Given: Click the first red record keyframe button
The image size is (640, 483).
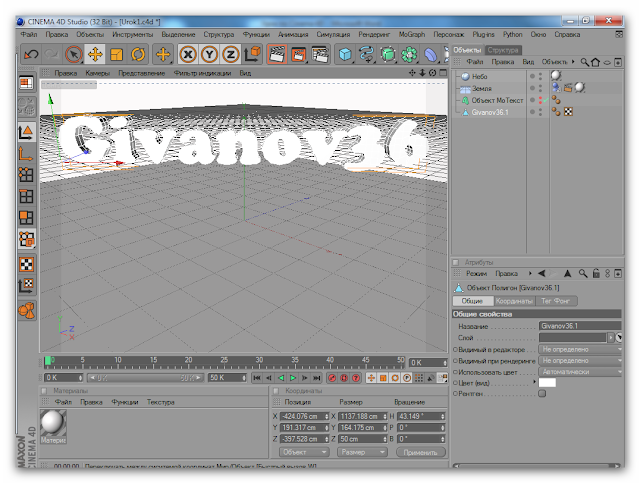Looking at the screenshot, I should [332, 378].
